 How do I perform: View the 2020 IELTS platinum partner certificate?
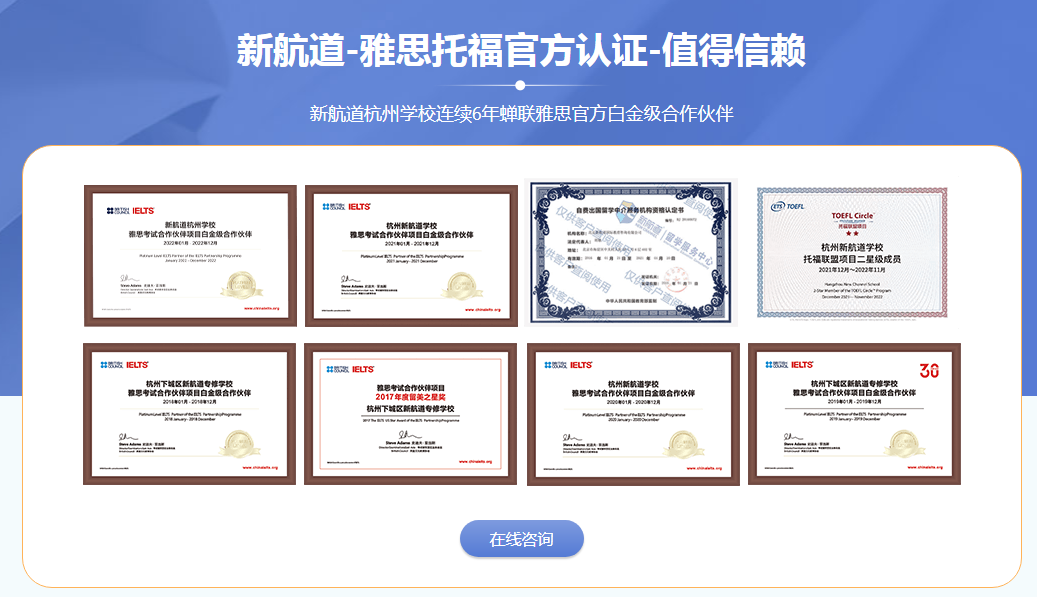click(634, 415)
